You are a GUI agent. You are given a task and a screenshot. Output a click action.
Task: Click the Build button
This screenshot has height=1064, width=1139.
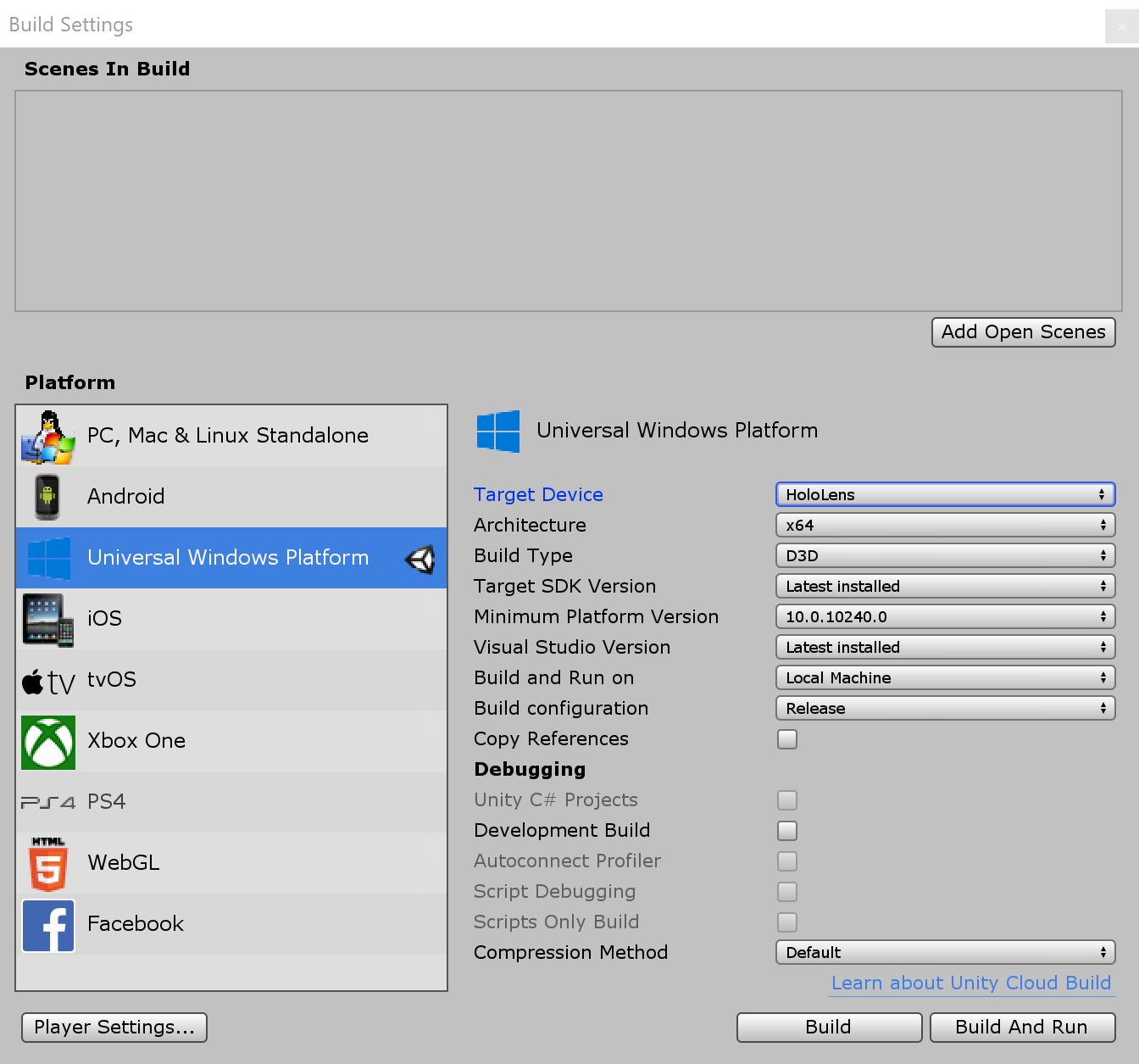click(829, 1028)
